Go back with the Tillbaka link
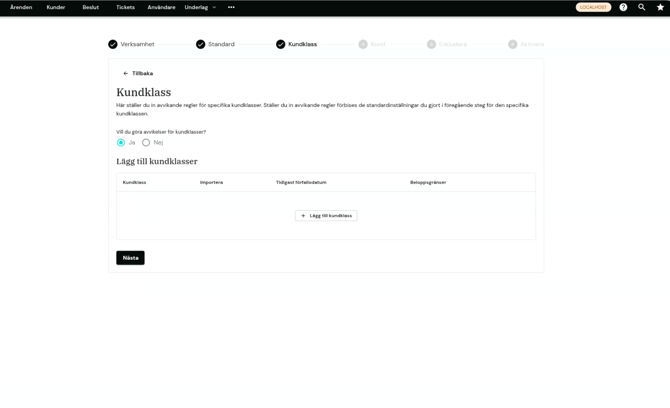Screen dimensions: 670x408 (x=138, y=73)
